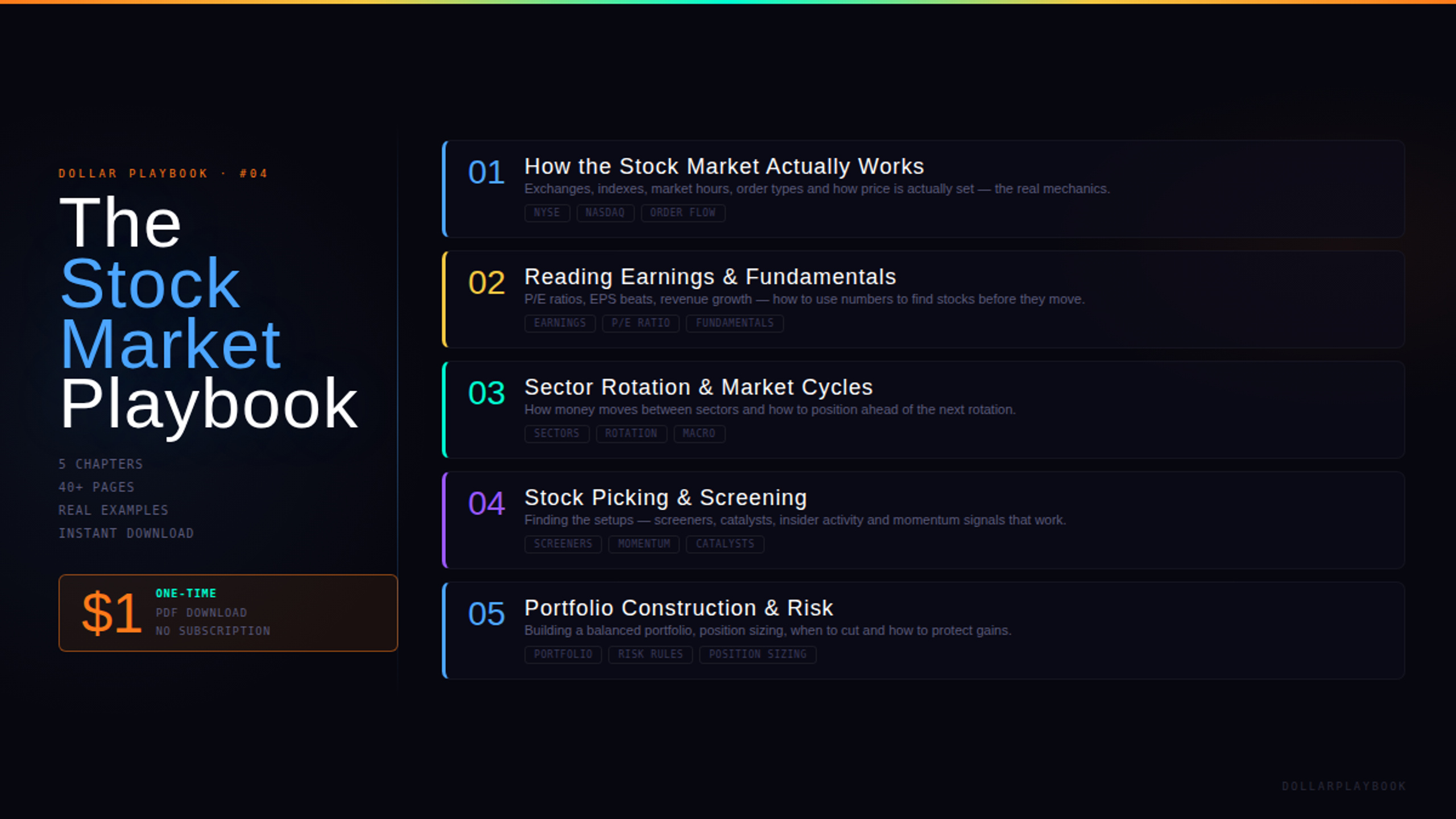This screenshot has height=819, width=1456.
Task: Select the NASDAQ tag
Action: tap(605, 213)
